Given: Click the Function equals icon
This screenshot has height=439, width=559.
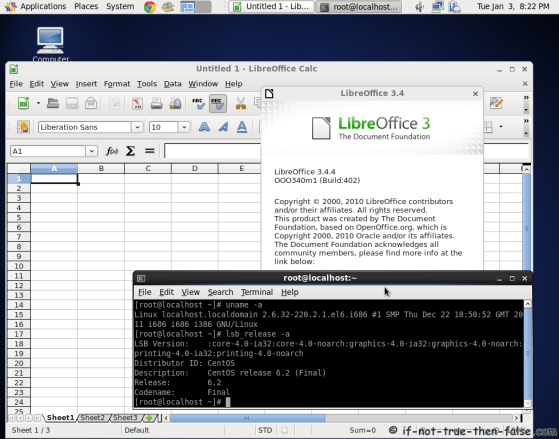Looking at the screenshot, I should 150,151.
